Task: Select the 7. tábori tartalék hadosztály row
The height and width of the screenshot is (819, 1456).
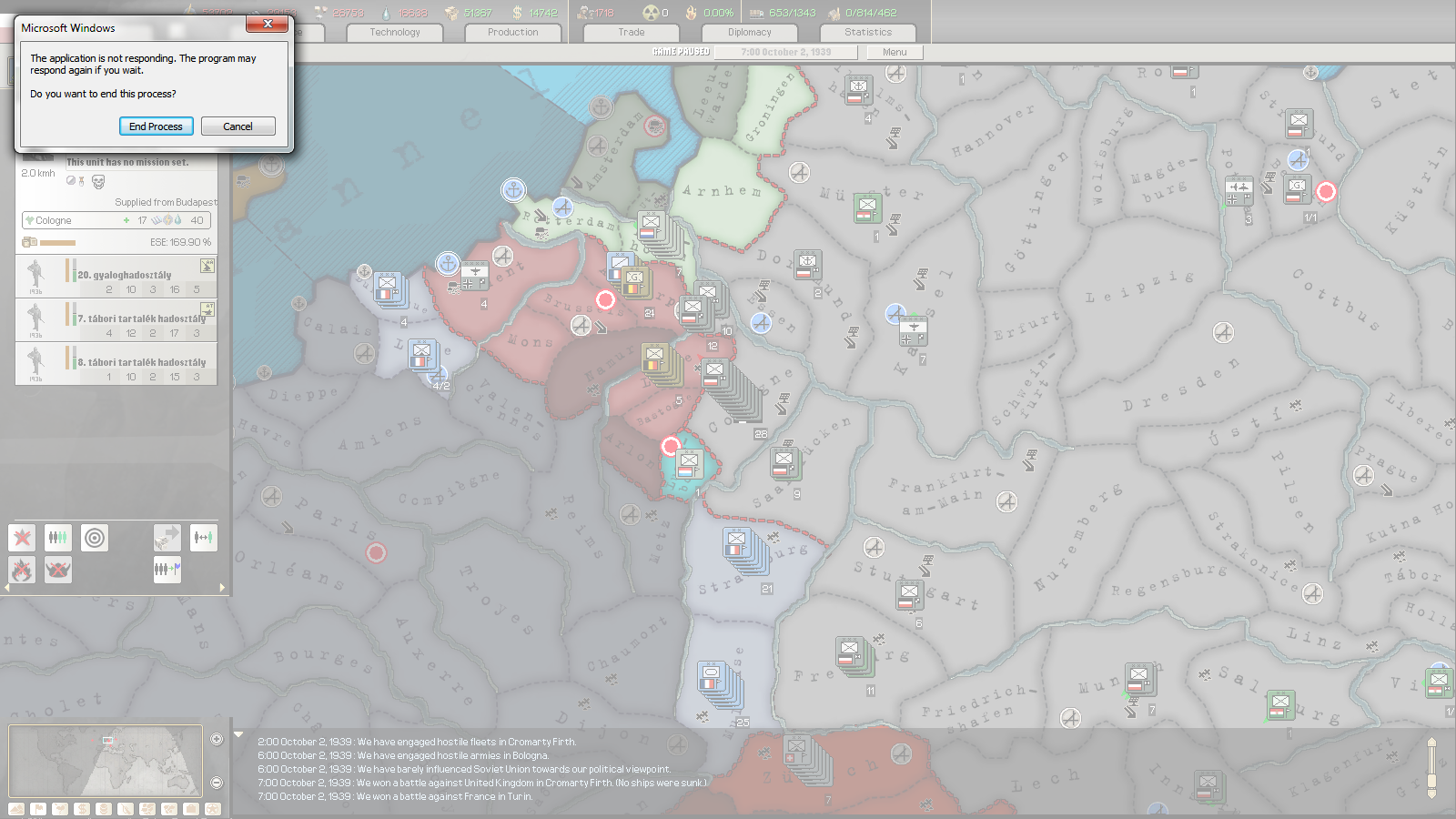Action: pyautogui.click(x=116, y=319)
